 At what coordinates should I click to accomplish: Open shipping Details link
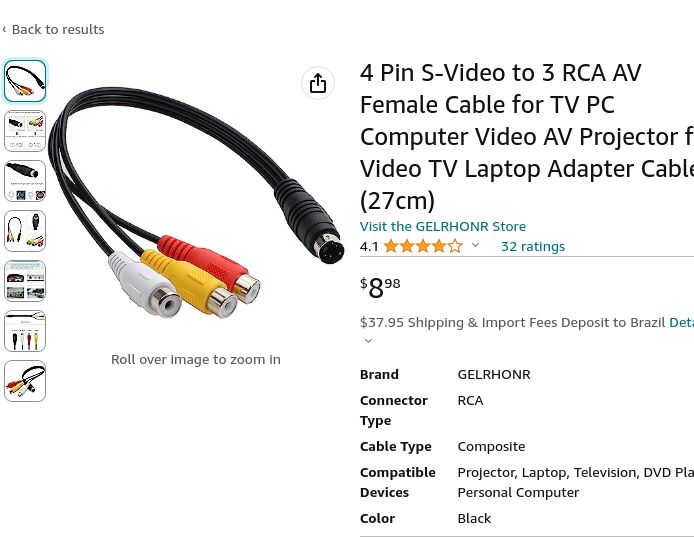tap(681, 323)
